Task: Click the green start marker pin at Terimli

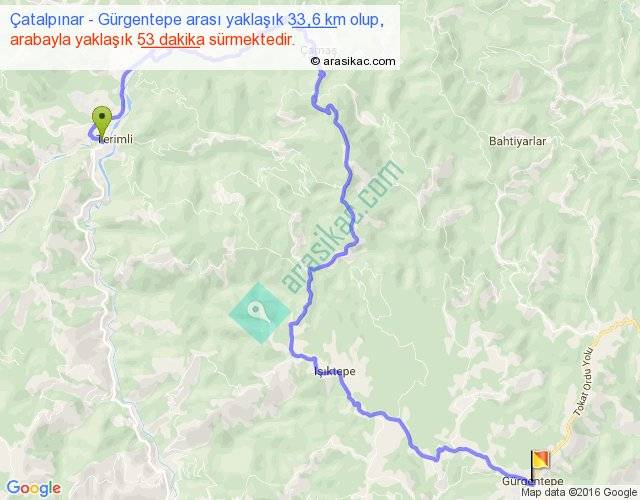Action: coord(102,121)
